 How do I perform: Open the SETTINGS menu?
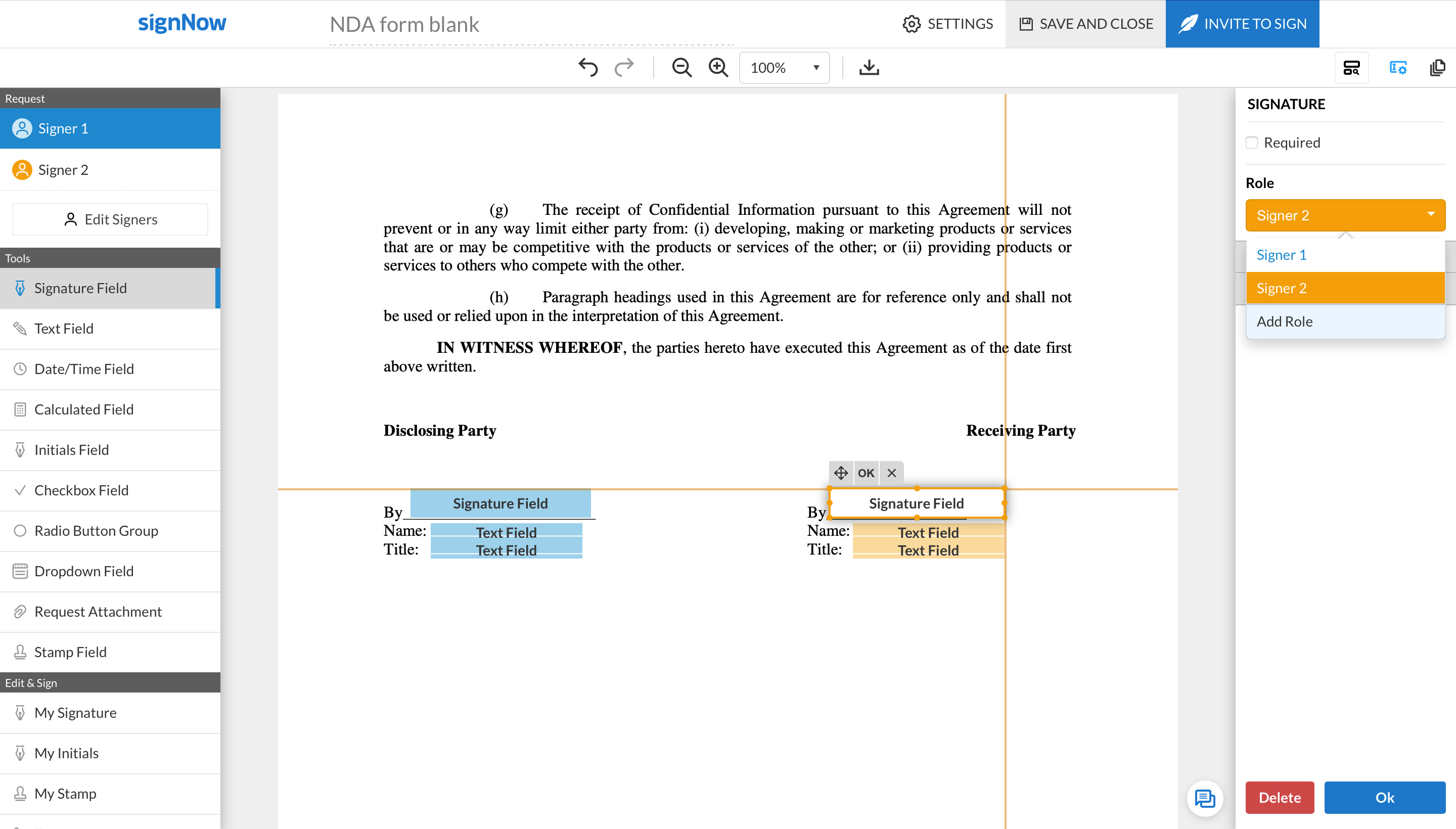[947, 24]
